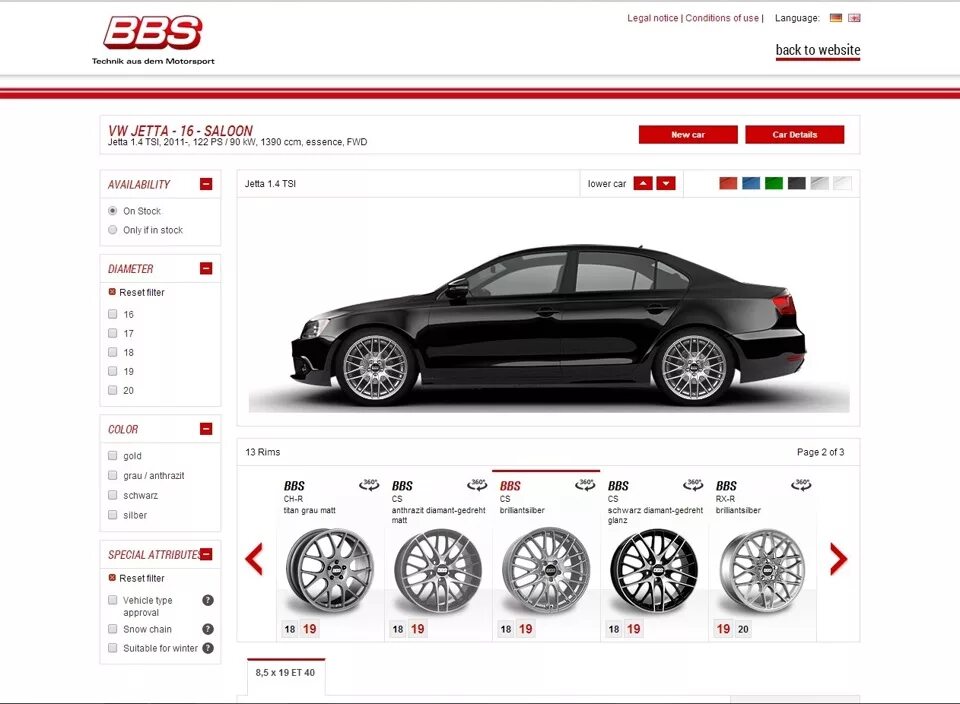Image resolution: width=960 pixels, height=704 pixels.
Task: Filter rims by silber color
Action: (x=113, y=515)
